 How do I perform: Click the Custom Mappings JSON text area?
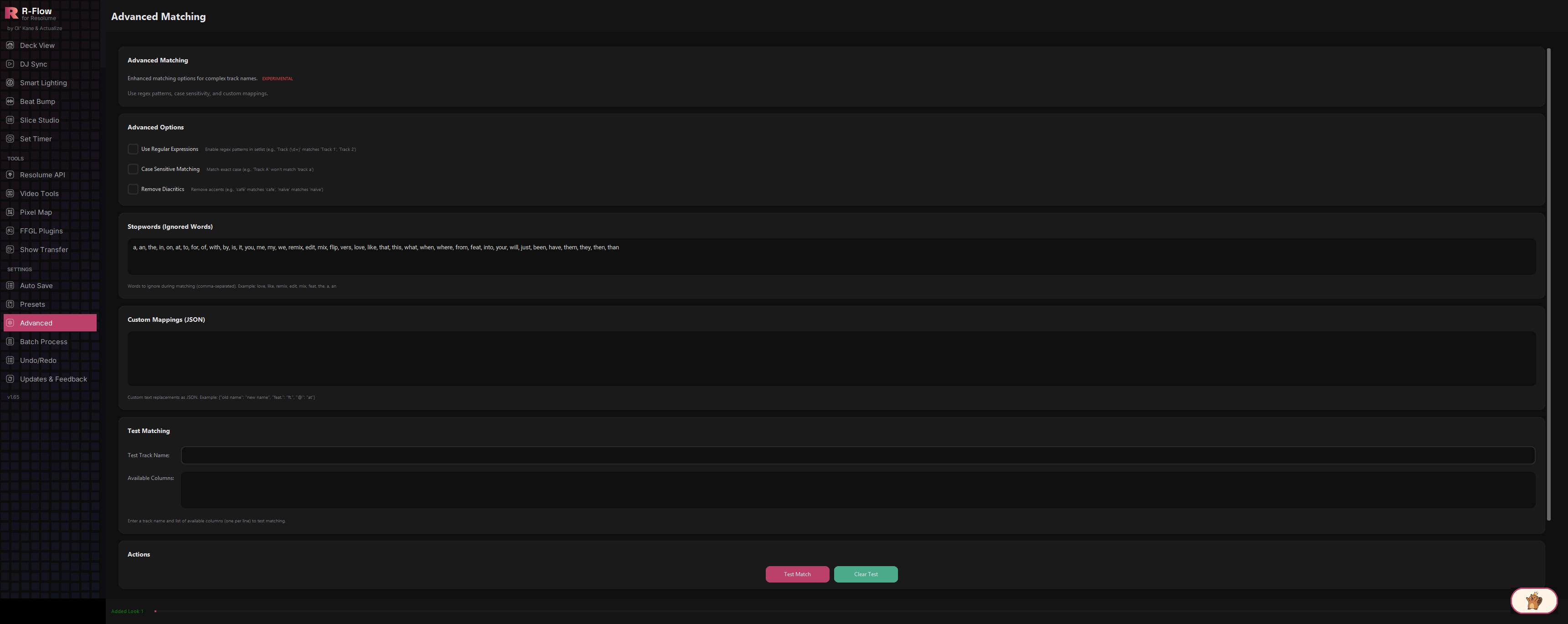pos(831,359)
